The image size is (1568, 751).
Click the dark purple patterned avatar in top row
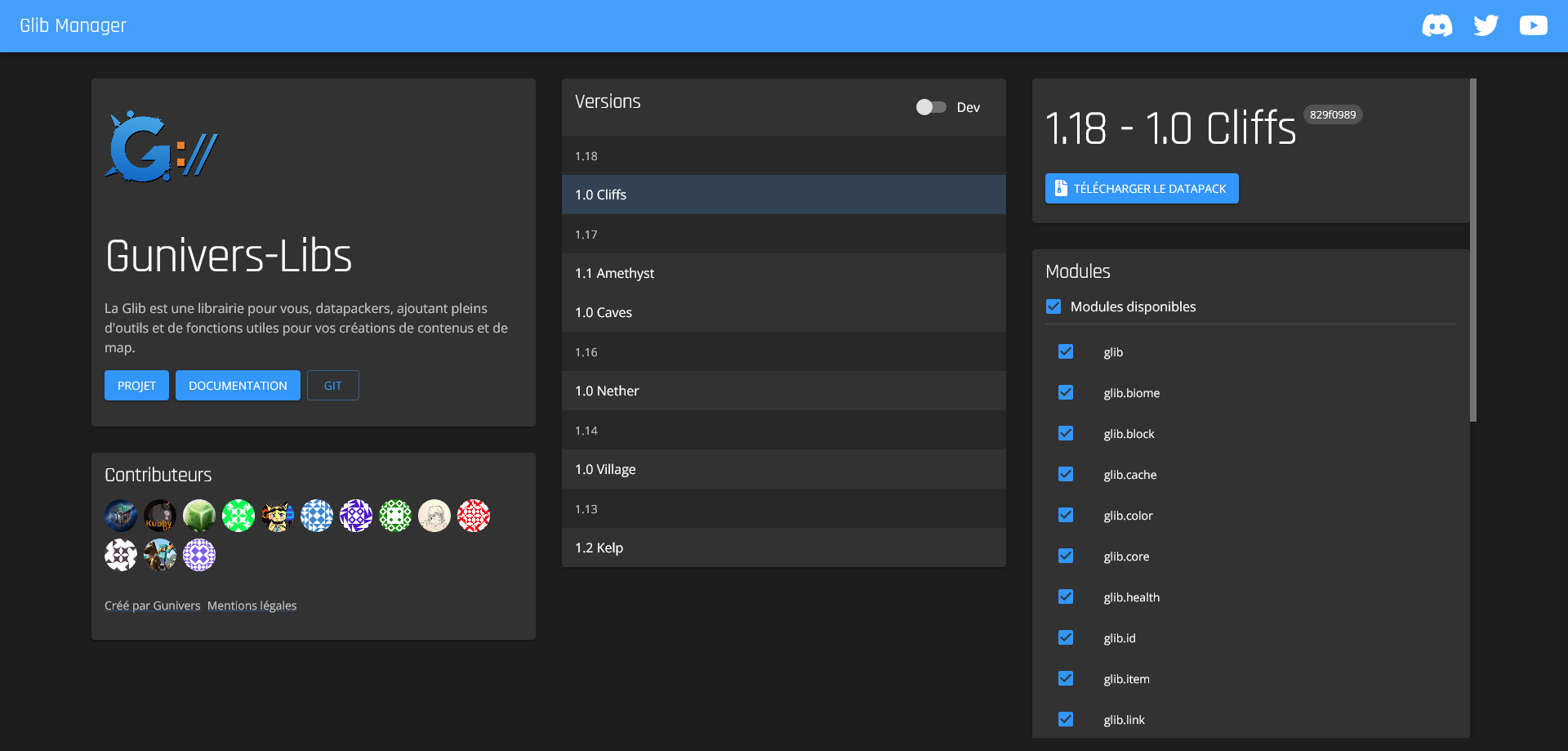click(x=356, y=516)
